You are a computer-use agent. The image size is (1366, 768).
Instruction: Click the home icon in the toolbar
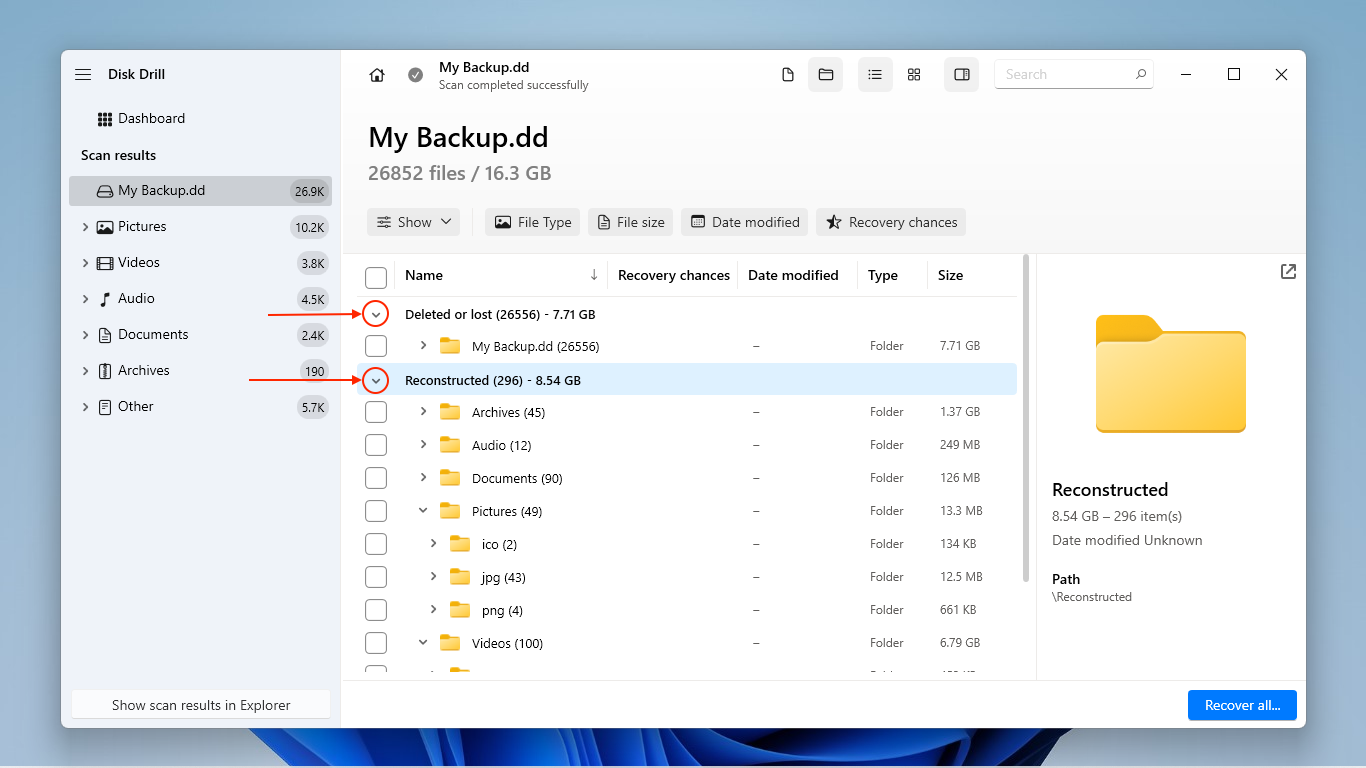click(376, 74)
